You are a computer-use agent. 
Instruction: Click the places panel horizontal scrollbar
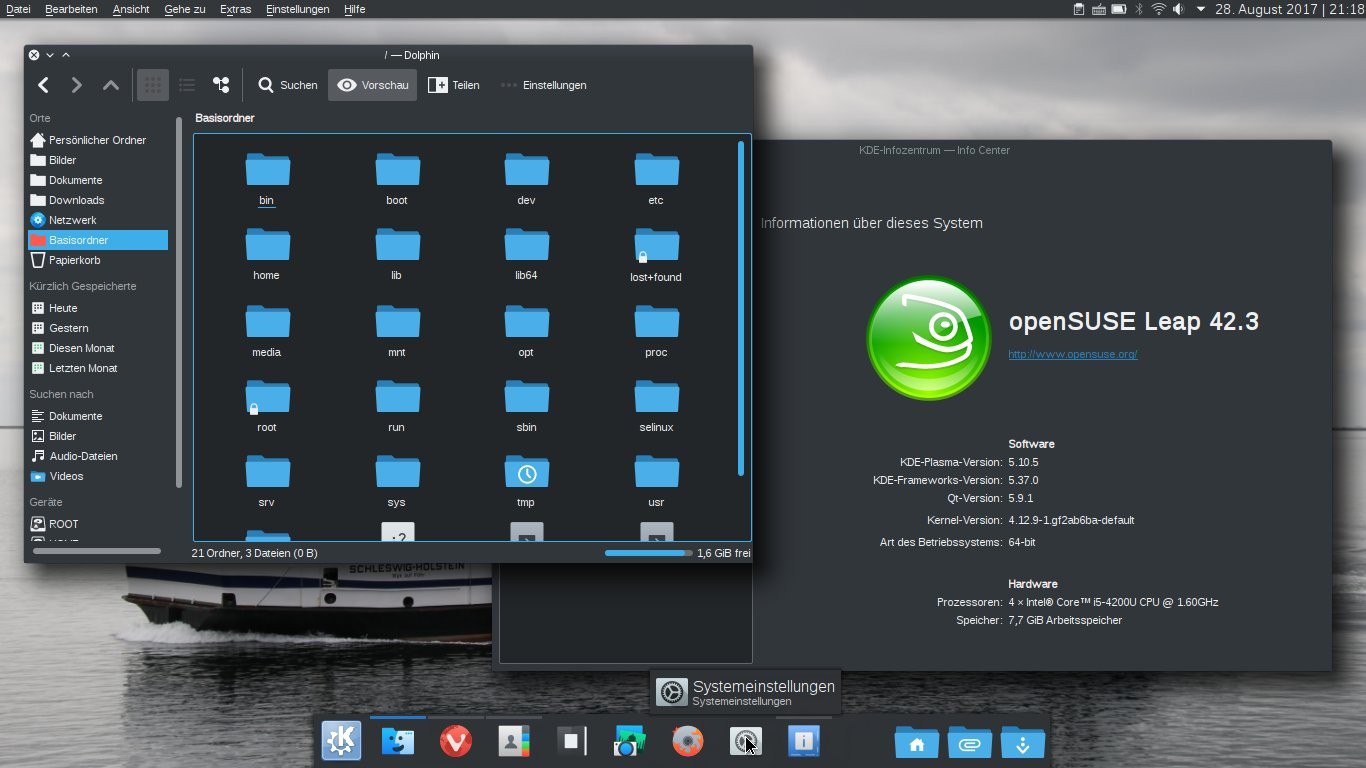point(97,551)
